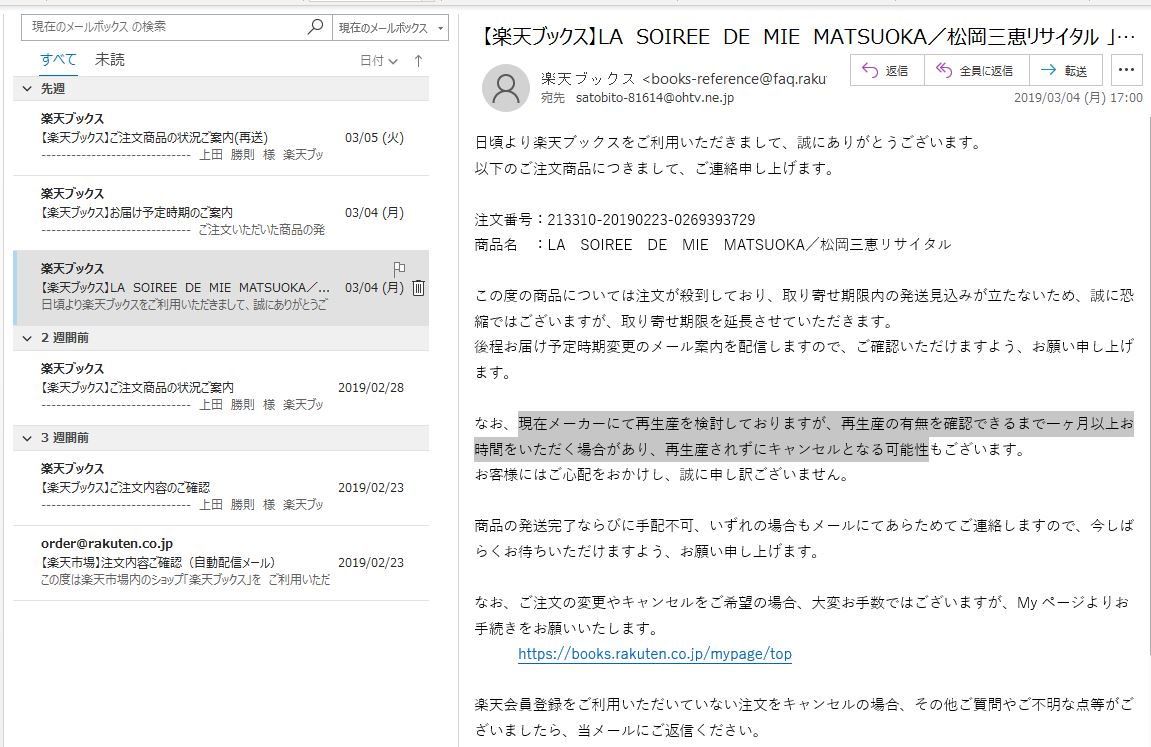1151x747 pixels.
Task: Click the 返信 reply button
Action: click(x=887, y=70)
